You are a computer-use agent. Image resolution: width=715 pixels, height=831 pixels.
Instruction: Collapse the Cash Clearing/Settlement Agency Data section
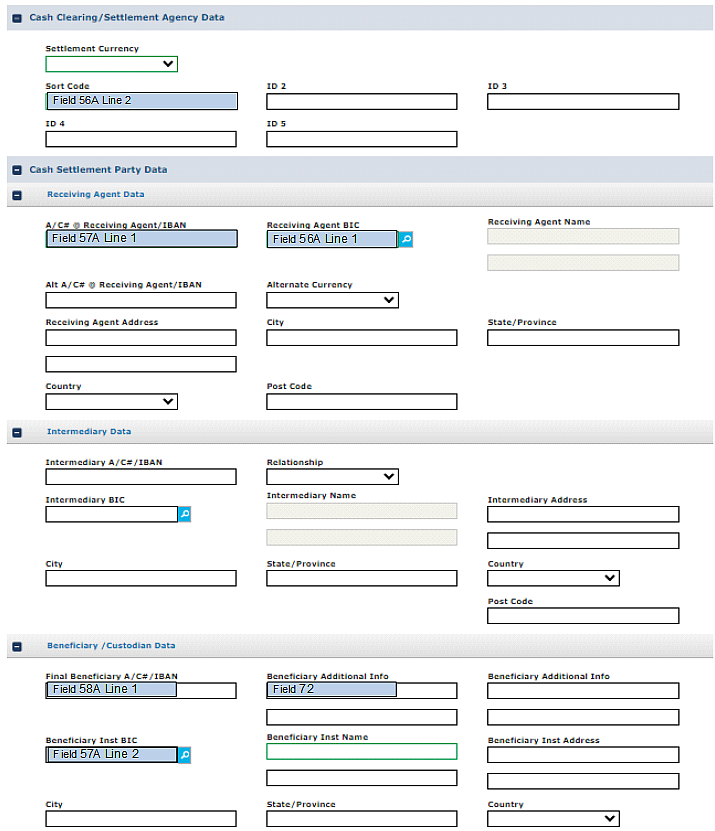pos(17,18)
